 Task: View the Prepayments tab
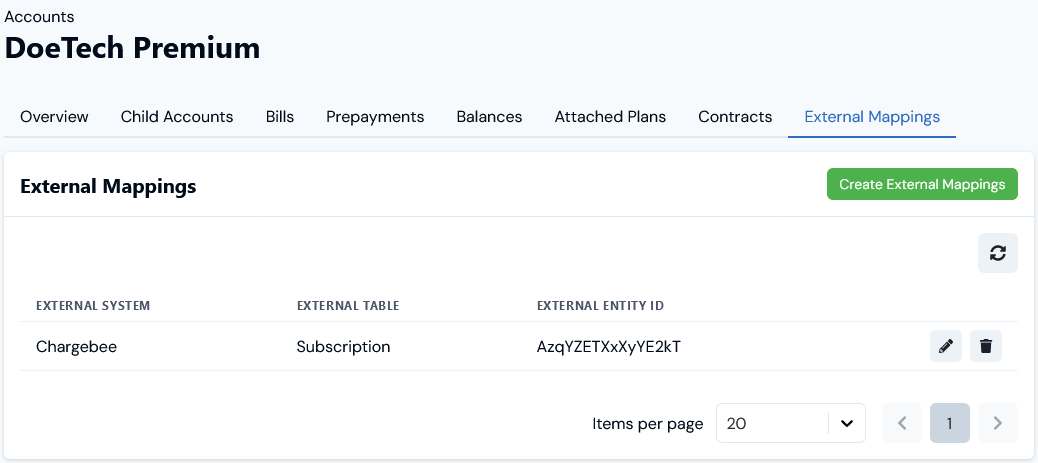375,117
